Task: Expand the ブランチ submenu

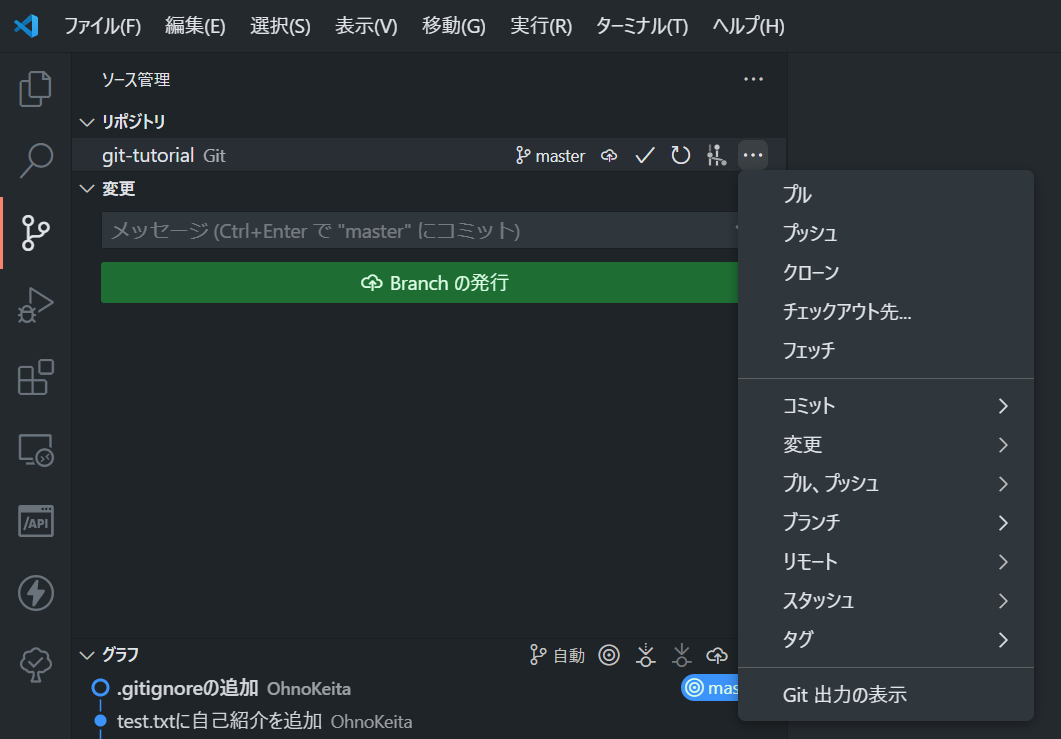Action: [x=886, y=522]
